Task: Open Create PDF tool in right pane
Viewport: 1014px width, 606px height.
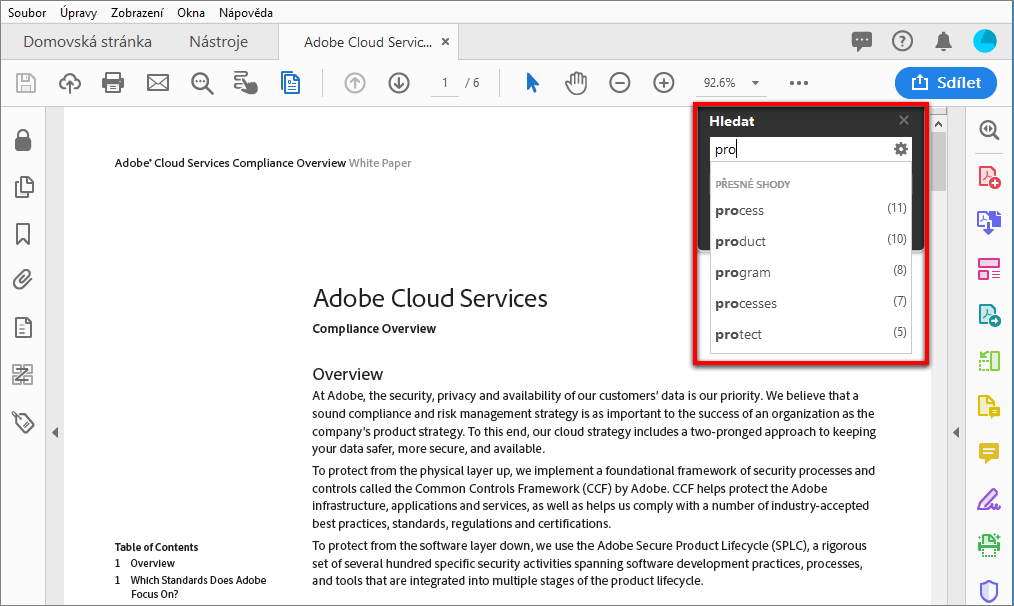Action: pos(989,177)
